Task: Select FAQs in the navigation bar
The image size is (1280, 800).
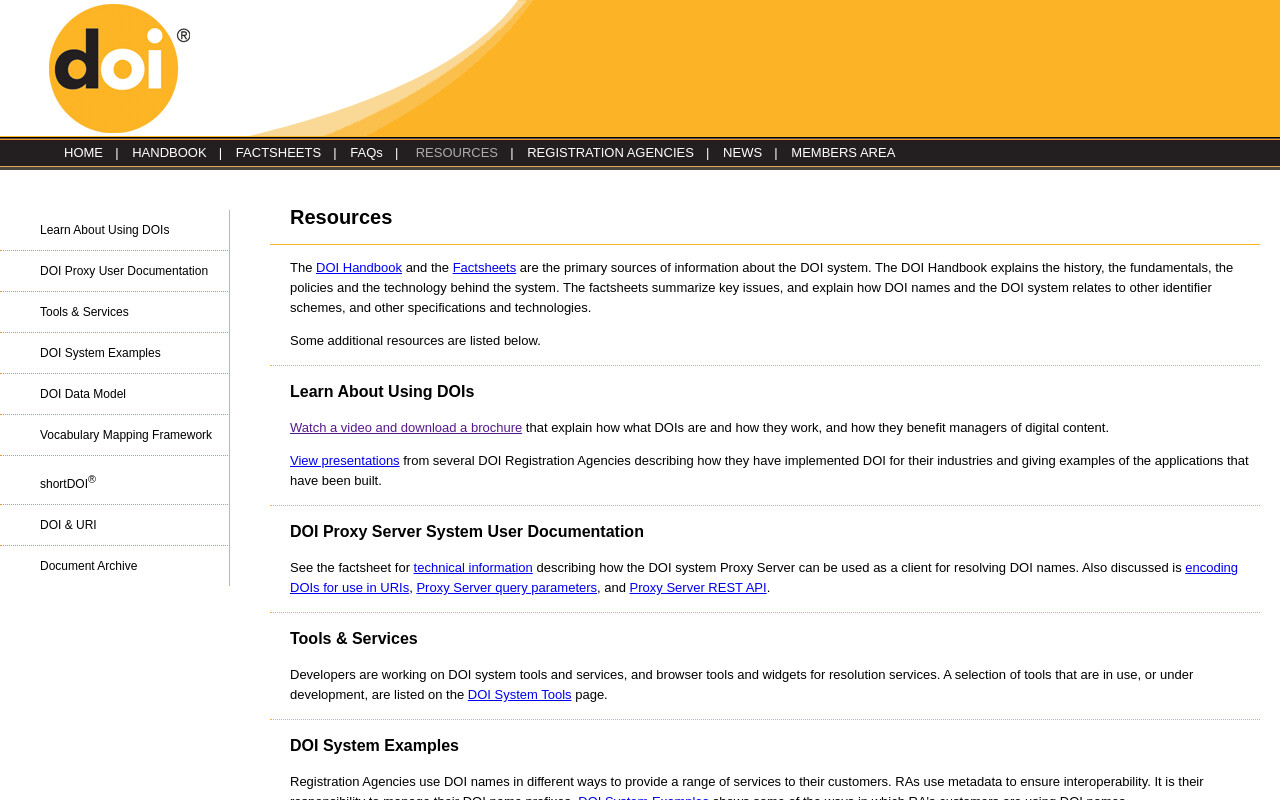Action: click(x=366, y=153)
